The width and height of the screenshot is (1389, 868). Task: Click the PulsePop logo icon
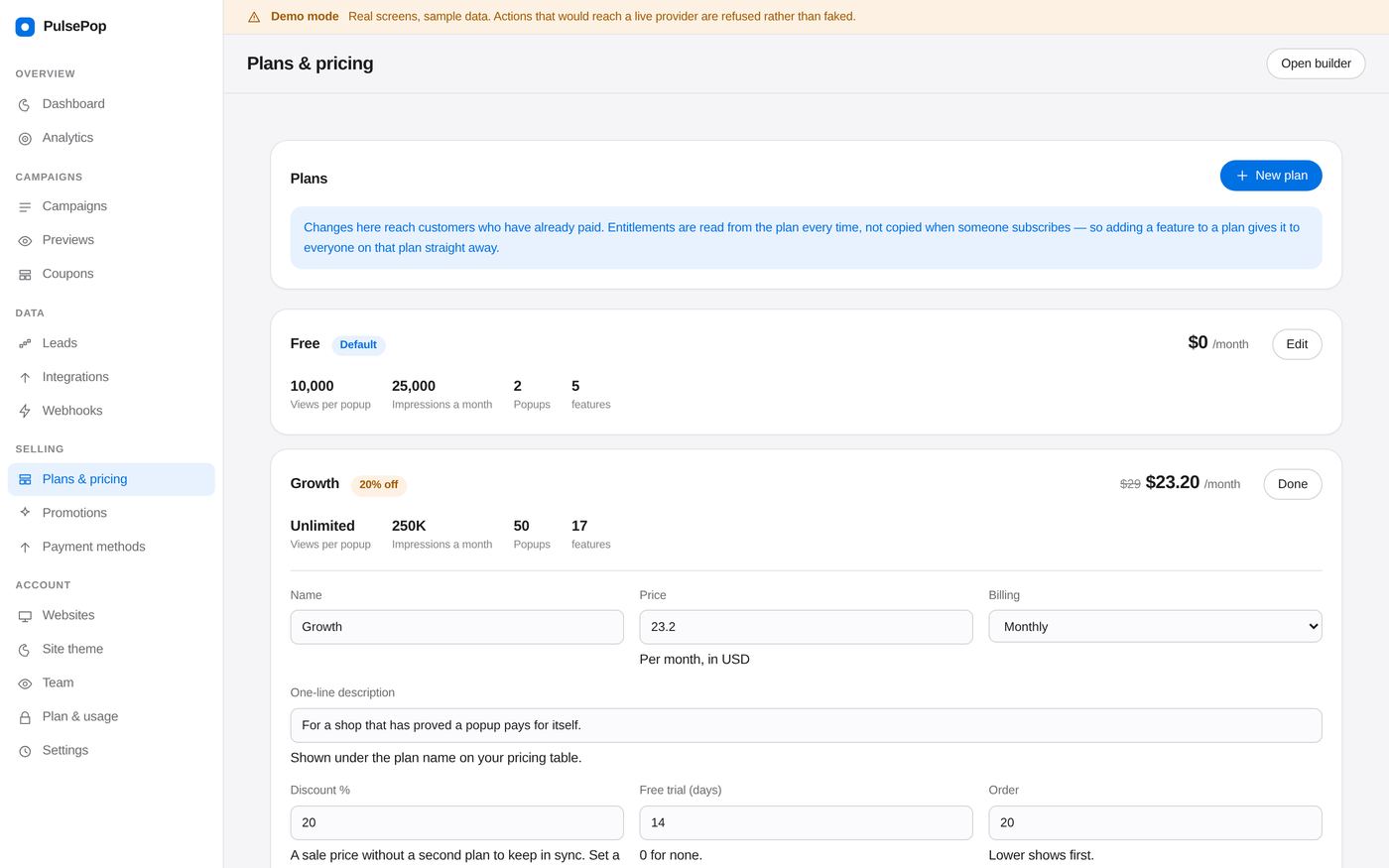coord(25,27)
